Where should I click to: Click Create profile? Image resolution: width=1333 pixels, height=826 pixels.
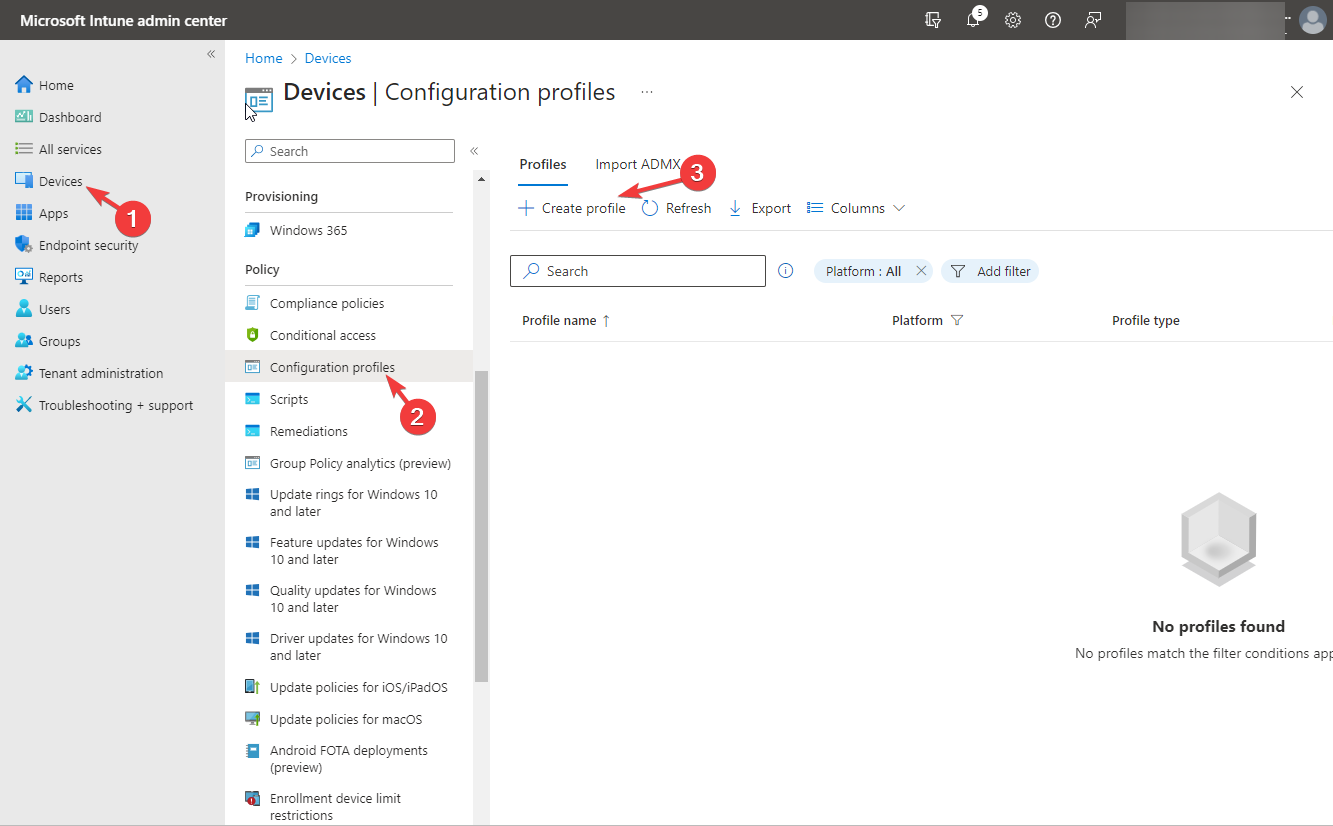coord(571,207)
